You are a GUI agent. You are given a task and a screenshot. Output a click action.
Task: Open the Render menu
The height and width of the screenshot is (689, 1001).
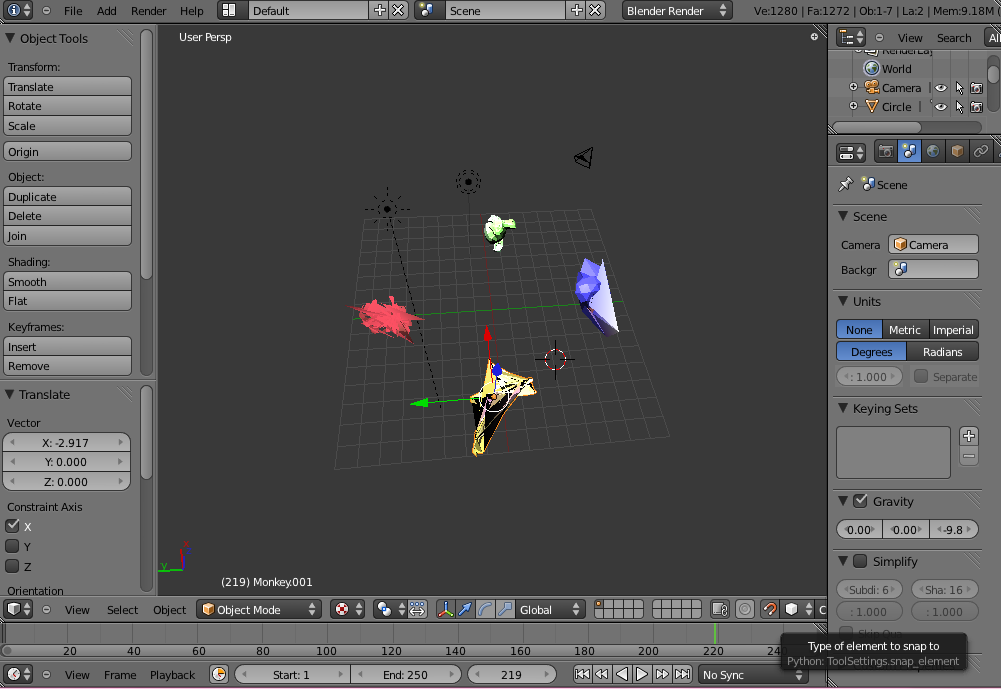coord(149,11)
